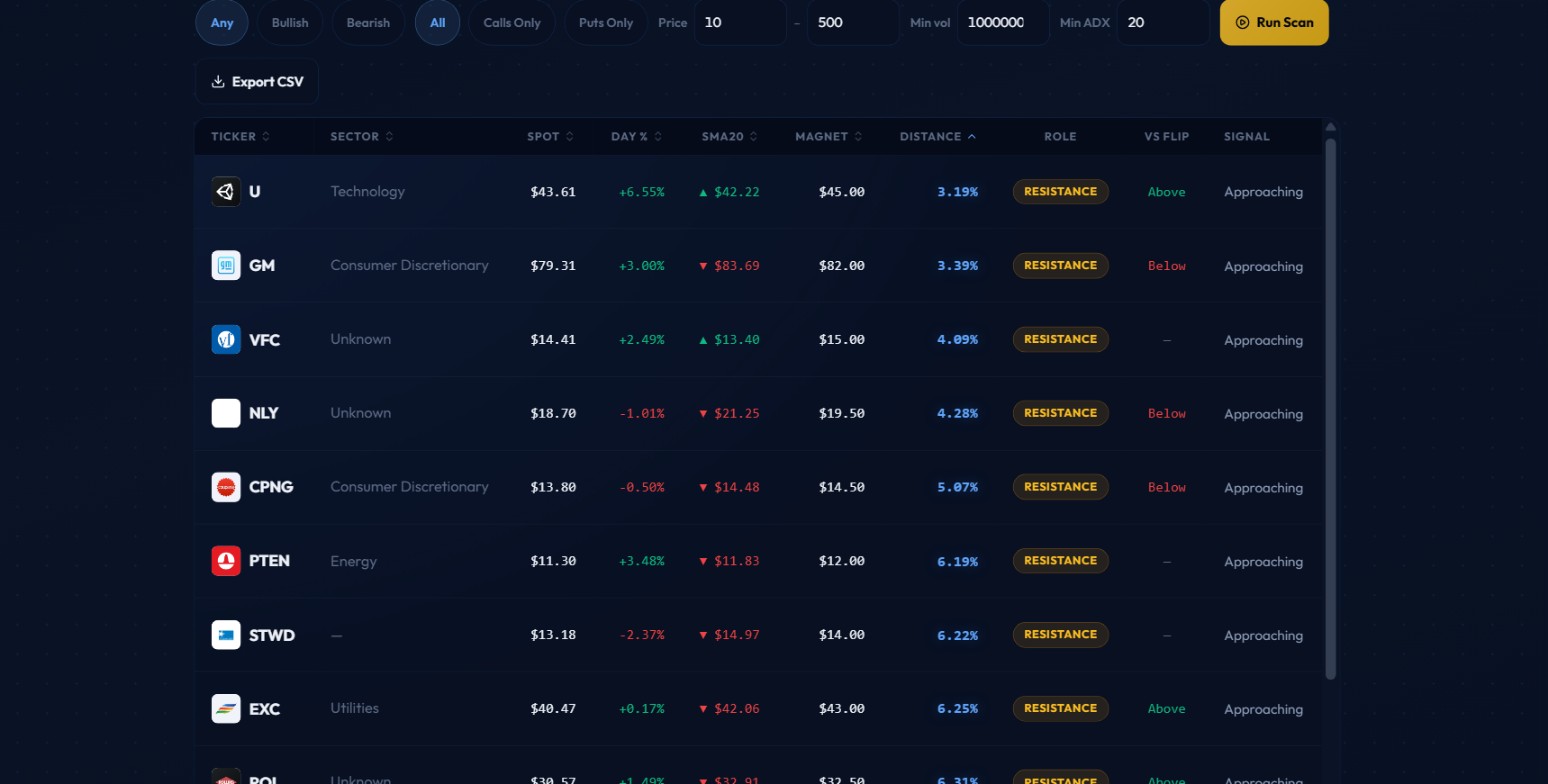Select the All options filter
Image resolution: width=1548 pixels, height=784 pixels.
tap(437, 22)
